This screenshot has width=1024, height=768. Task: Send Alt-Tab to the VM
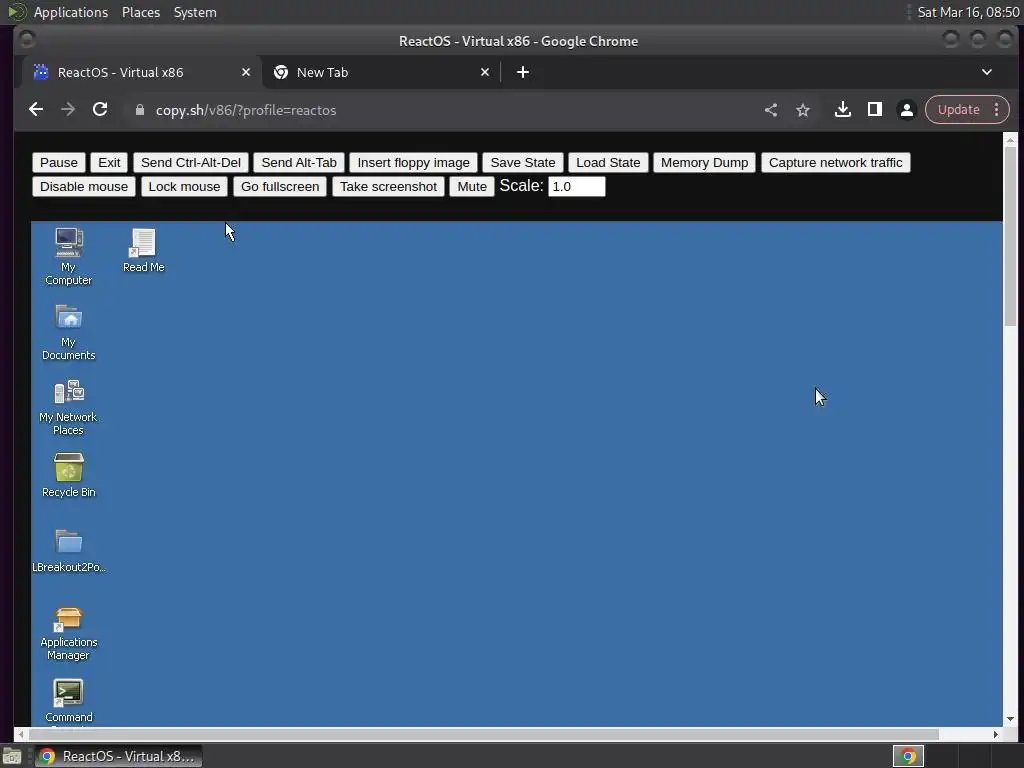299,163
